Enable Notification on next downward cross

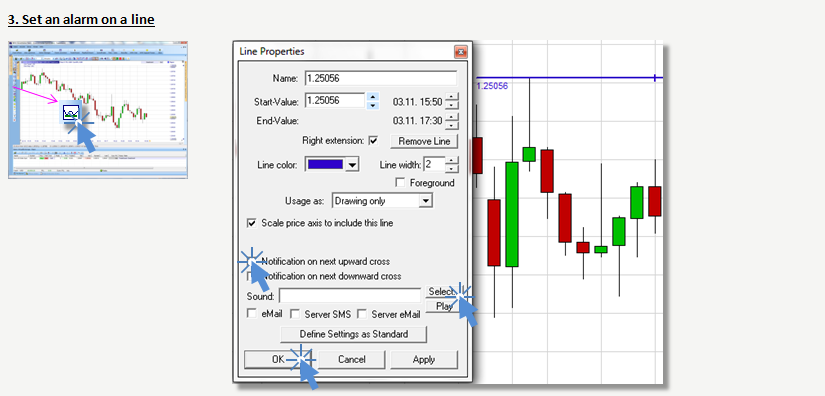point(250,276)
